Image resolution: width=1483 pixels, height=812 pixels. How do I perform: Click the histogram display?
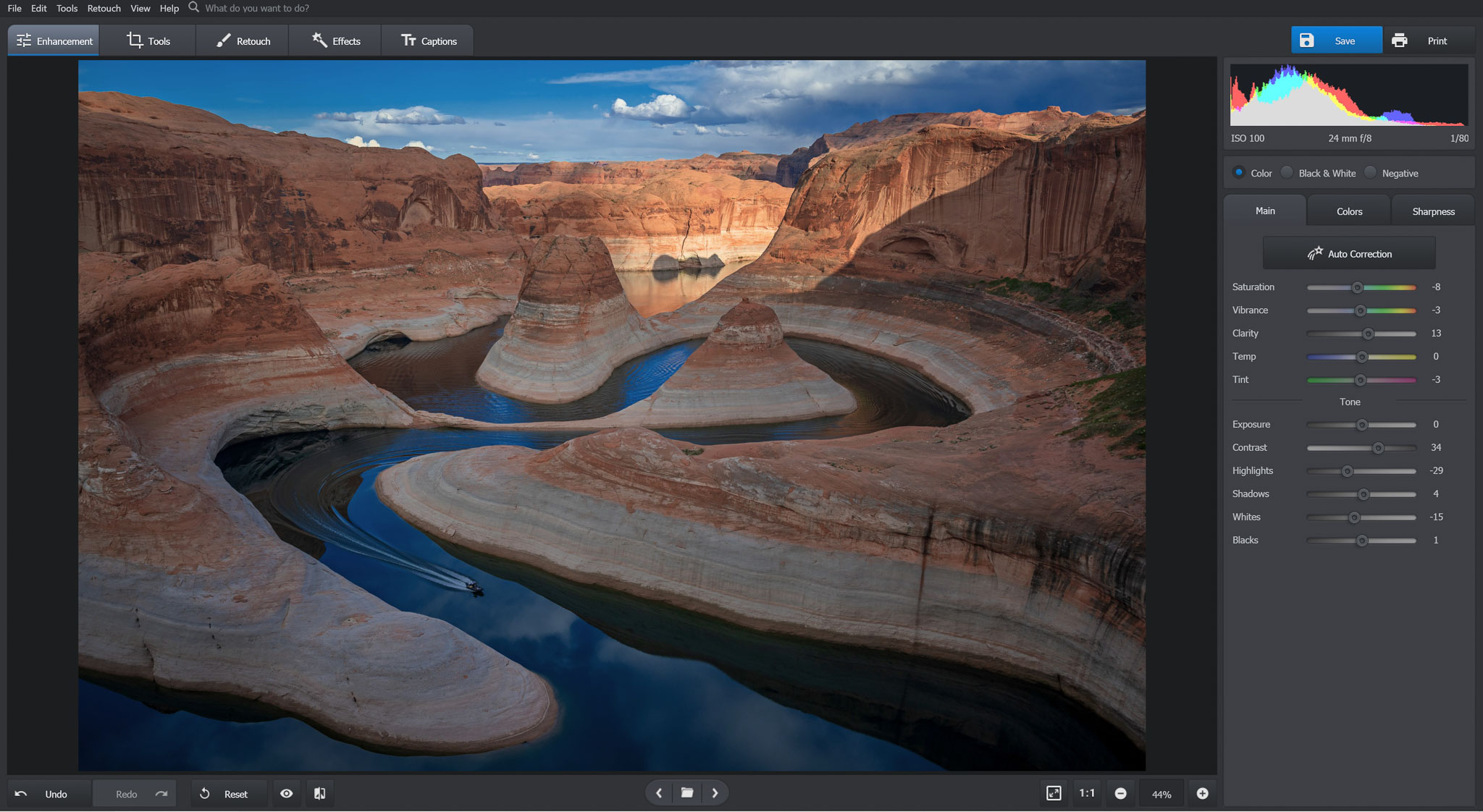1348,95
